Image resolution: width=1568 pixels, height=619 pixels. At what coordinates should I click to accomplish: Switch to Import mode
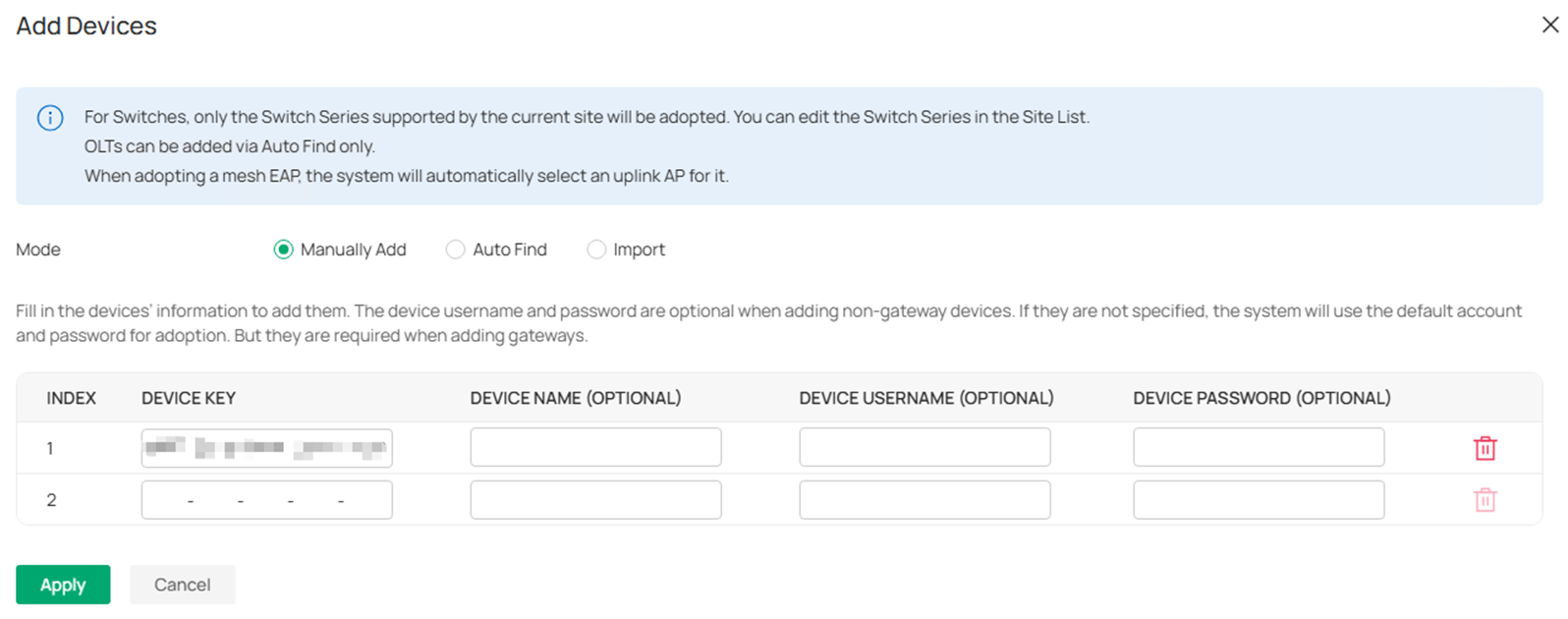tap(596, 250)
